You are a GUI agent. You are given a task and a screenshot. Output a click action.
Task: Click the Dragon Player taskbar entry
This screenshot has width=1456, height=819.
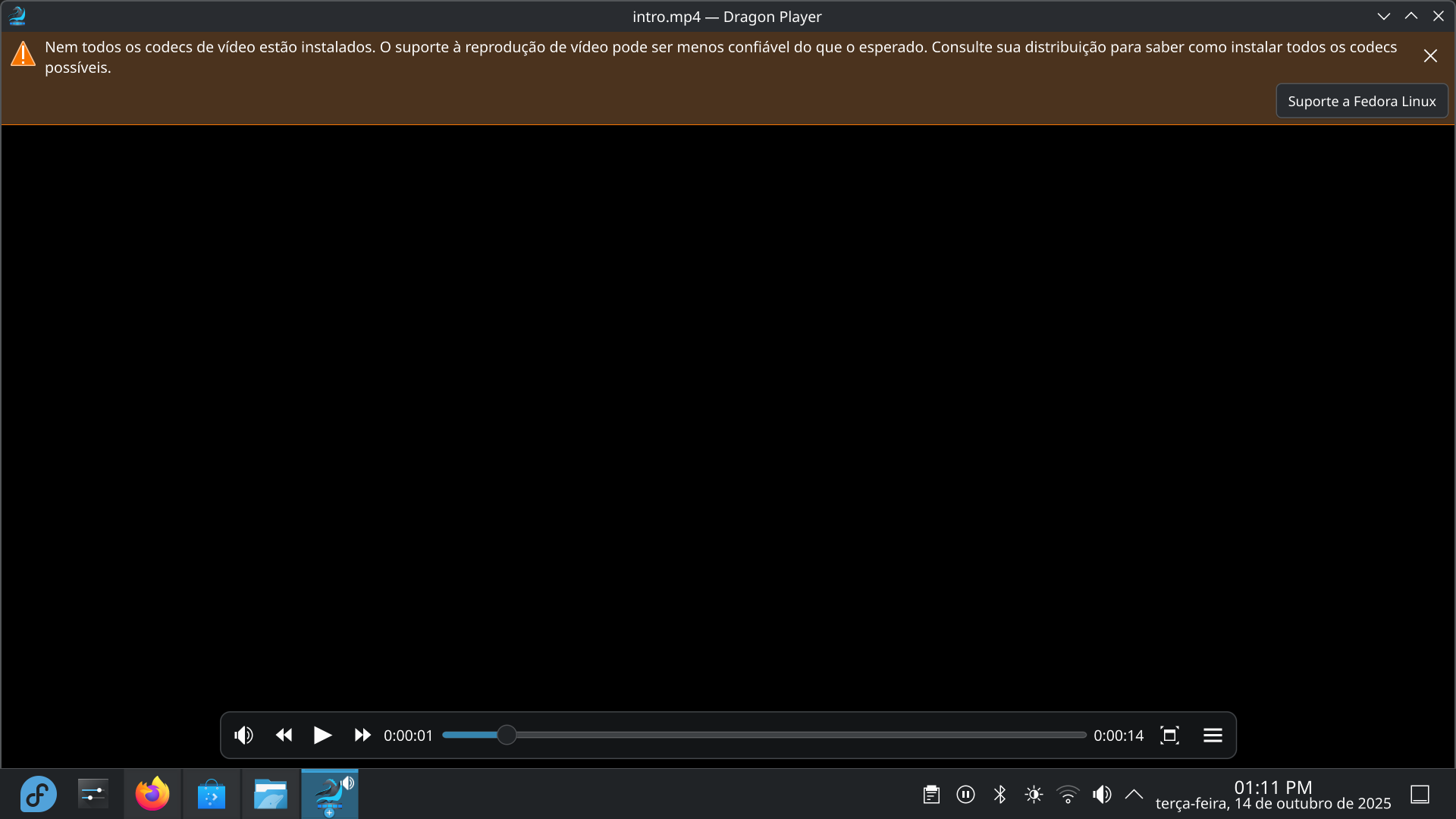[x=330, y=794]
